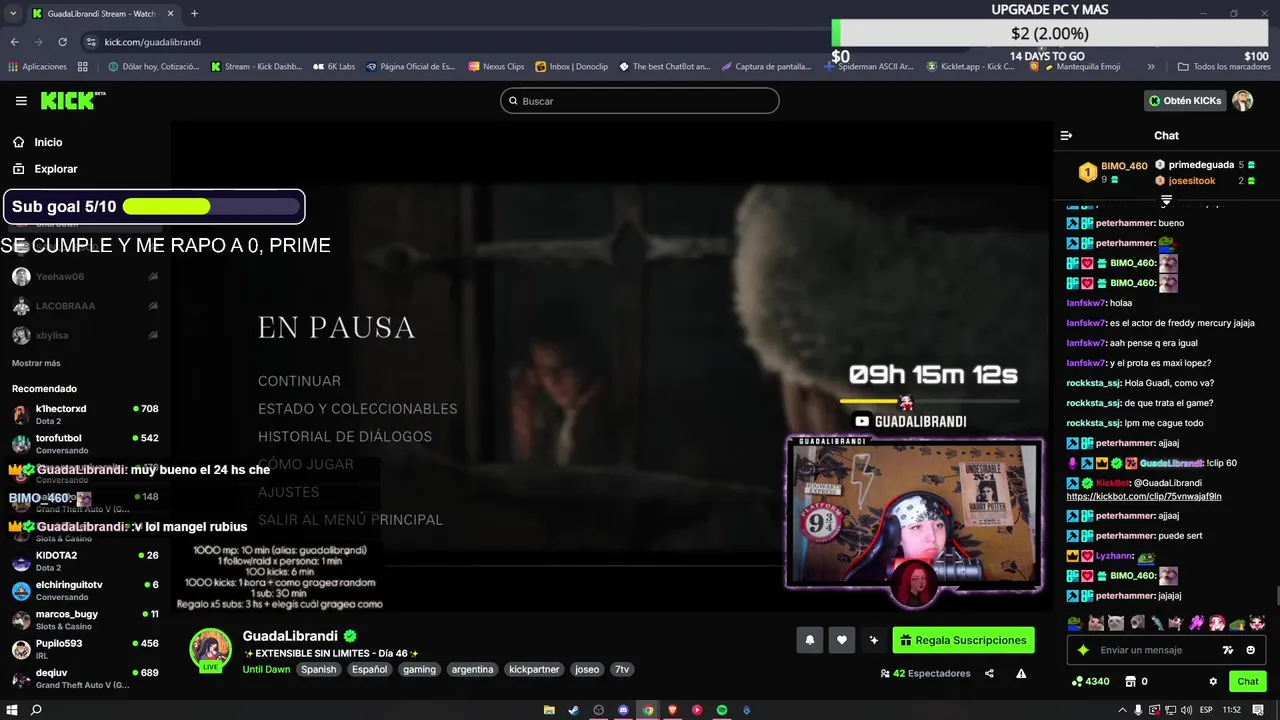Screen dimensions: 1280x720
Task: Open the user profile avatar menu
Action: (1243, 101)
